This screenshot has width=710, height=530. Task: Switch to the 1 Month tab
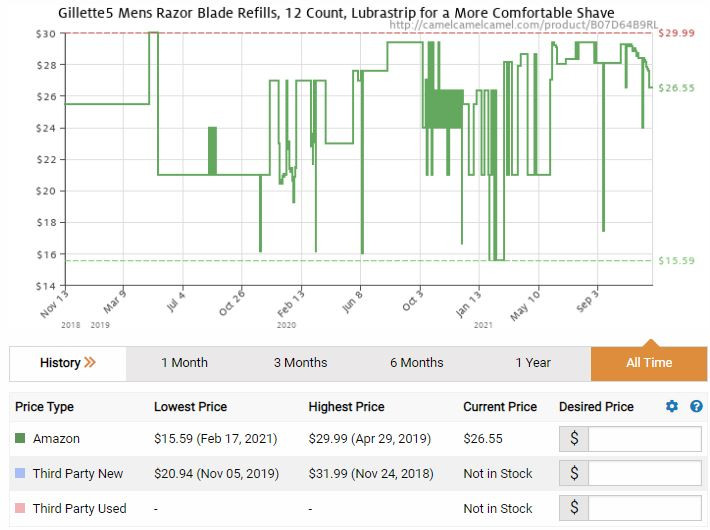click(x=184, y=363)
